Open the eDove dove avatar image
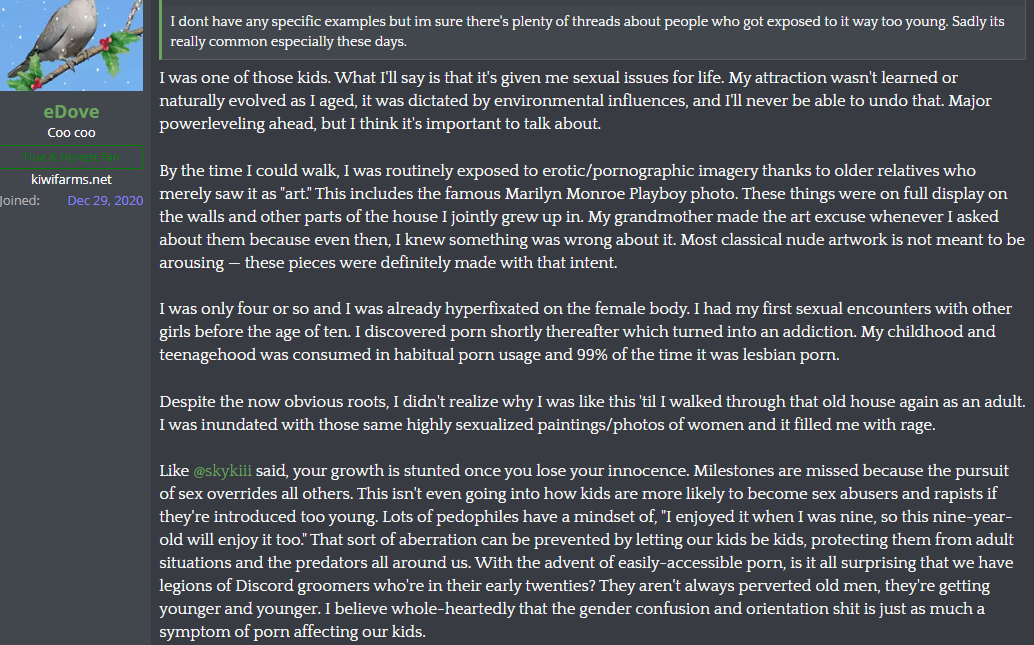Screen dimensions: 1034x645 point(71,44)
